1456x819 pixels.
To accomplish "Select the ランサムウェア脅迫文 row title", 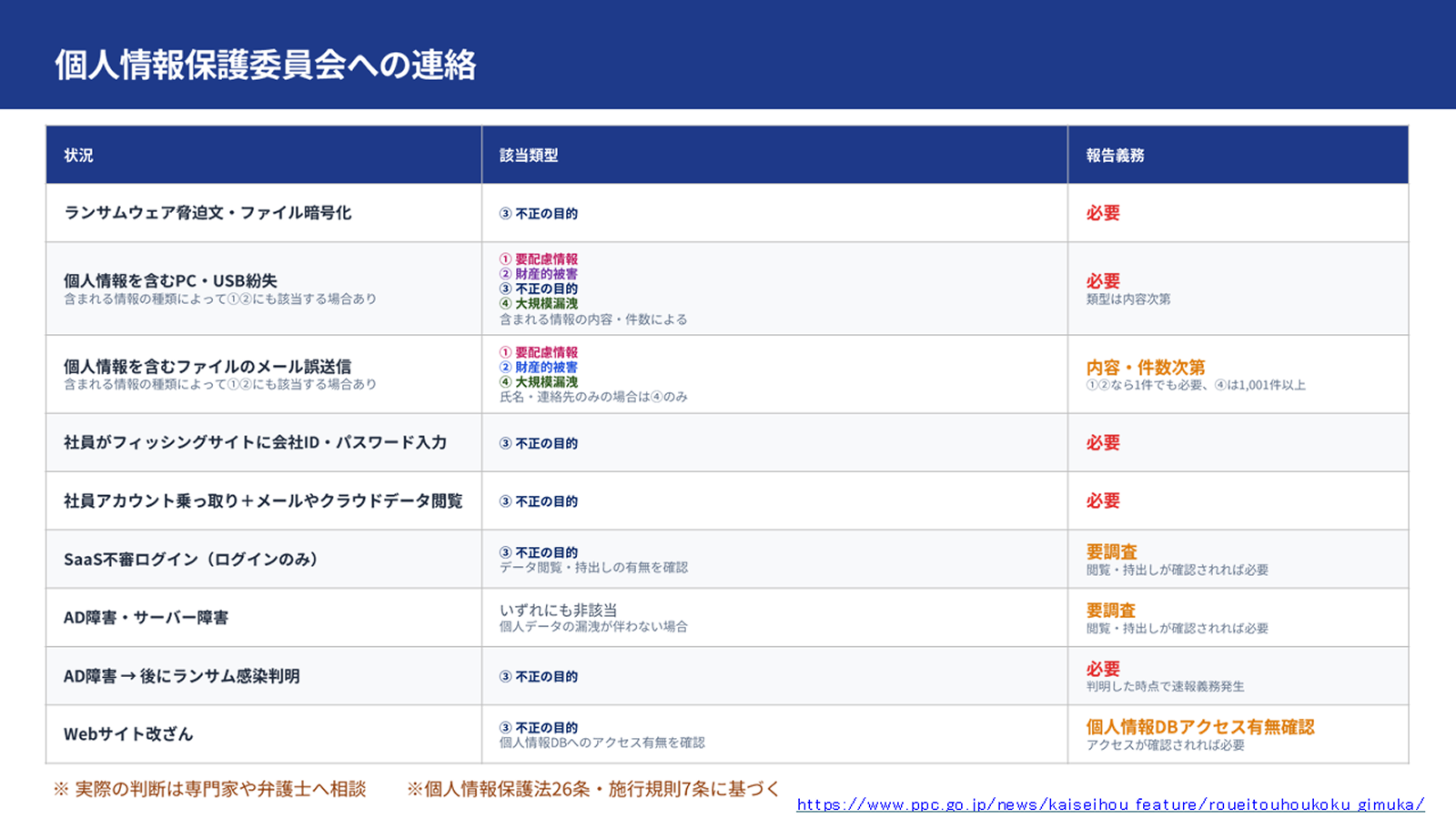I will pos(207,213).
